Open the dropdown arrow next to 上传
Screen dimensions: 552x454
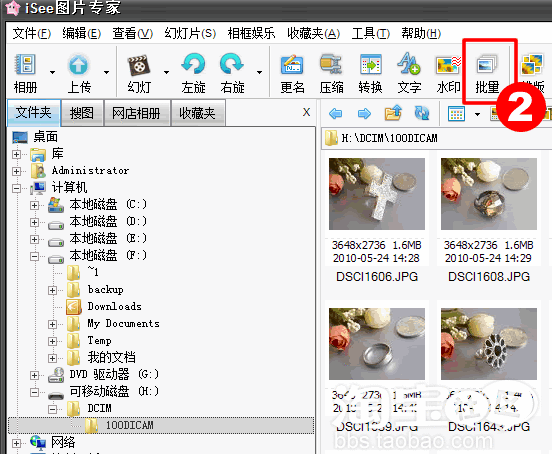pyautogui.click(x=106, y=72)
